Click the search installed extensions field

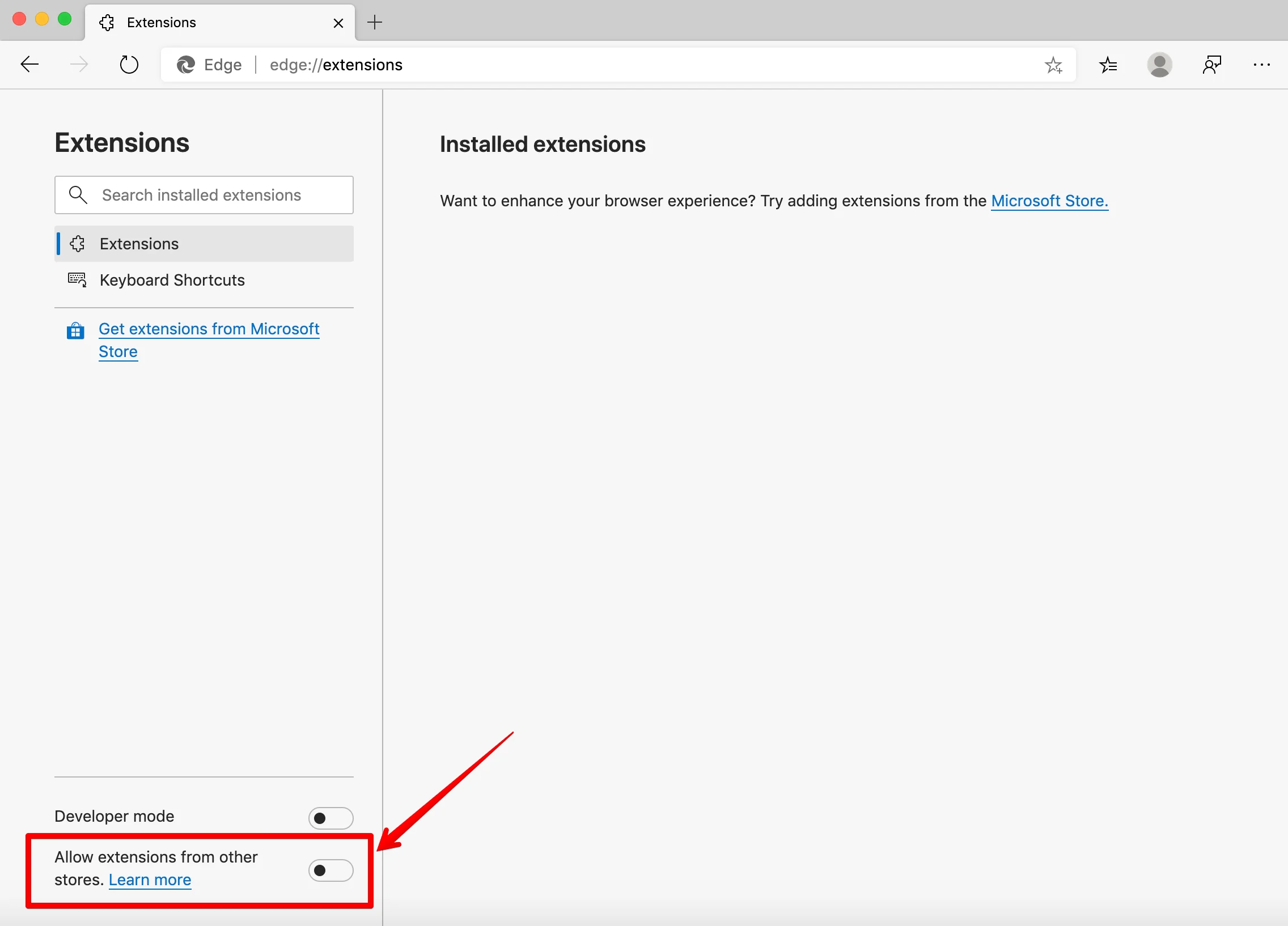pos(204,195)
